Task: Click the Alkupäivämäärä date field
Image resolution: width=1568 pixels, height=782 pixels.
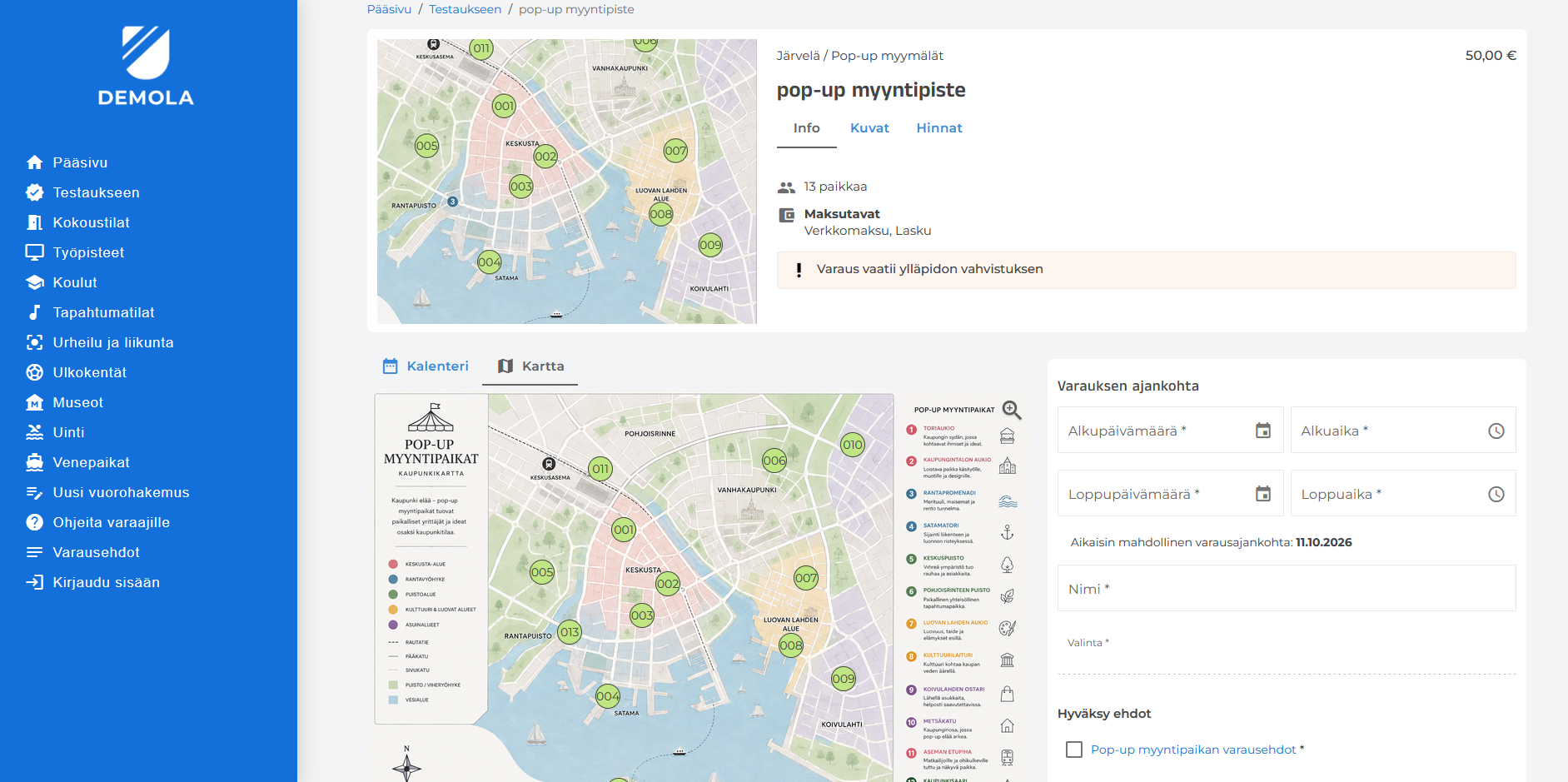Action: tap(1170, 430)
